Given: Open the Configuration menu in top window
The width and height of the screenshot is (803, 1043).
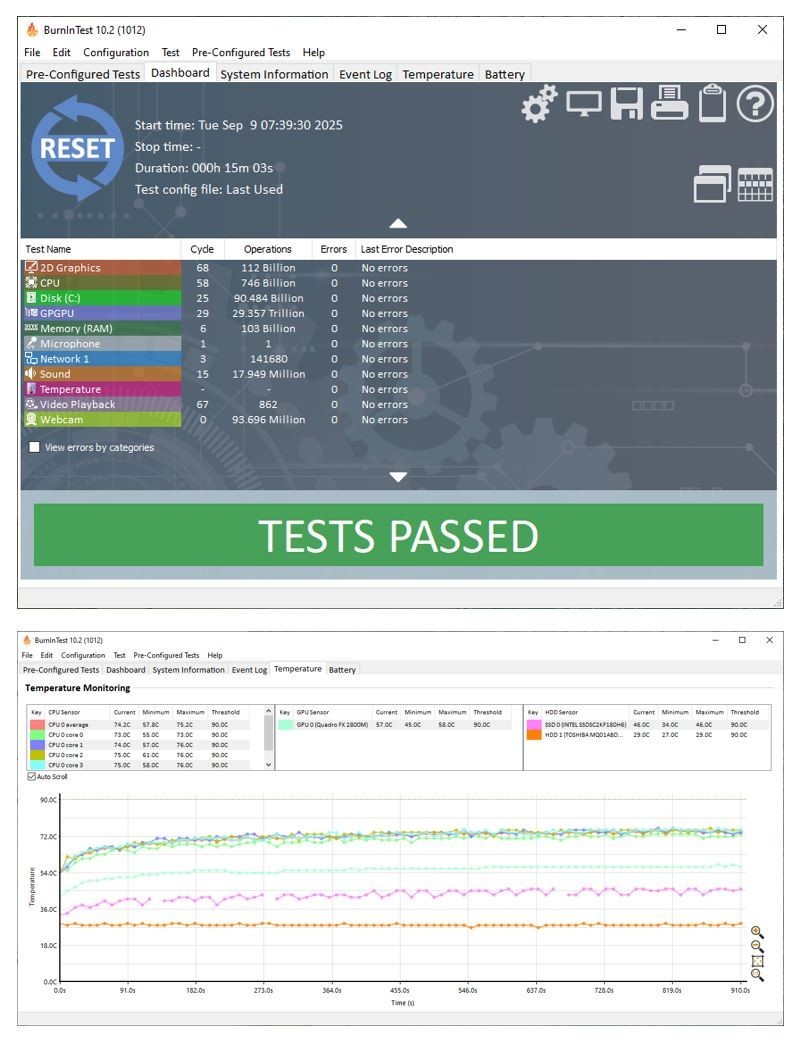Looking at the screenshot, I should click(x=116, y=52).
